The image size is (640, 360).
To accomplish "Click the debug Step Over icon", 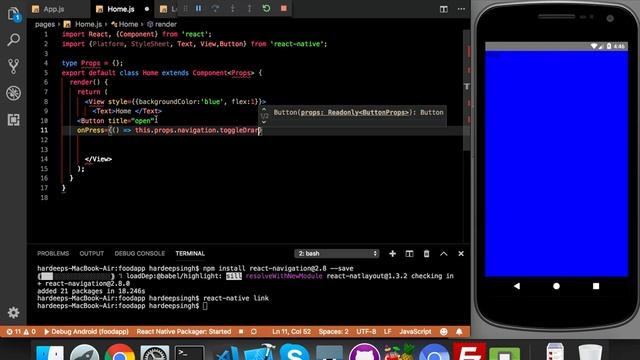I will coord(215,9).
